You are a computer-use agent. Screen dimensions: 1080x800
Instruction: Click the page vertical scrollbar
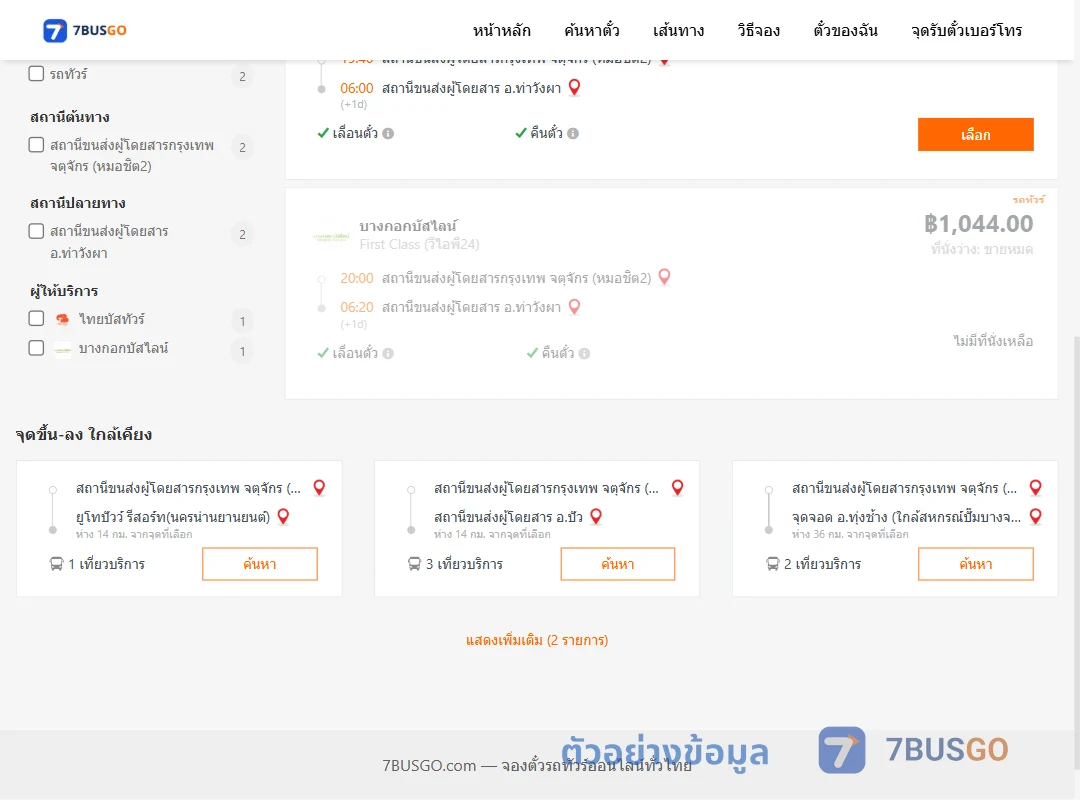pos(1076,551)
